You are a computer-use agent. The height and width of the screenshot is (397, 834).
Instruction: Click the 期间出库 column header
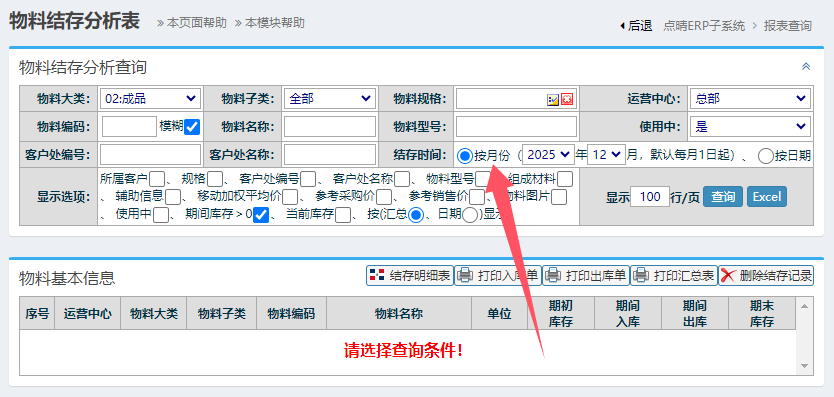pyautogui.click(x=695, y=313)
